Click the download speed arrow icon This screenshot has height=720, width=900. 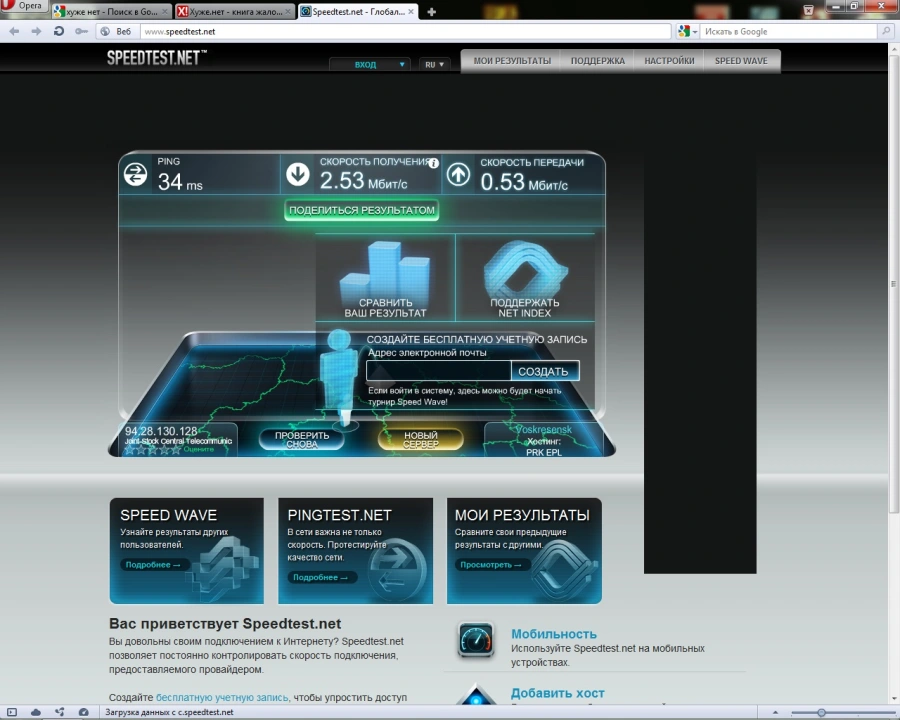(x=298, y=174)
